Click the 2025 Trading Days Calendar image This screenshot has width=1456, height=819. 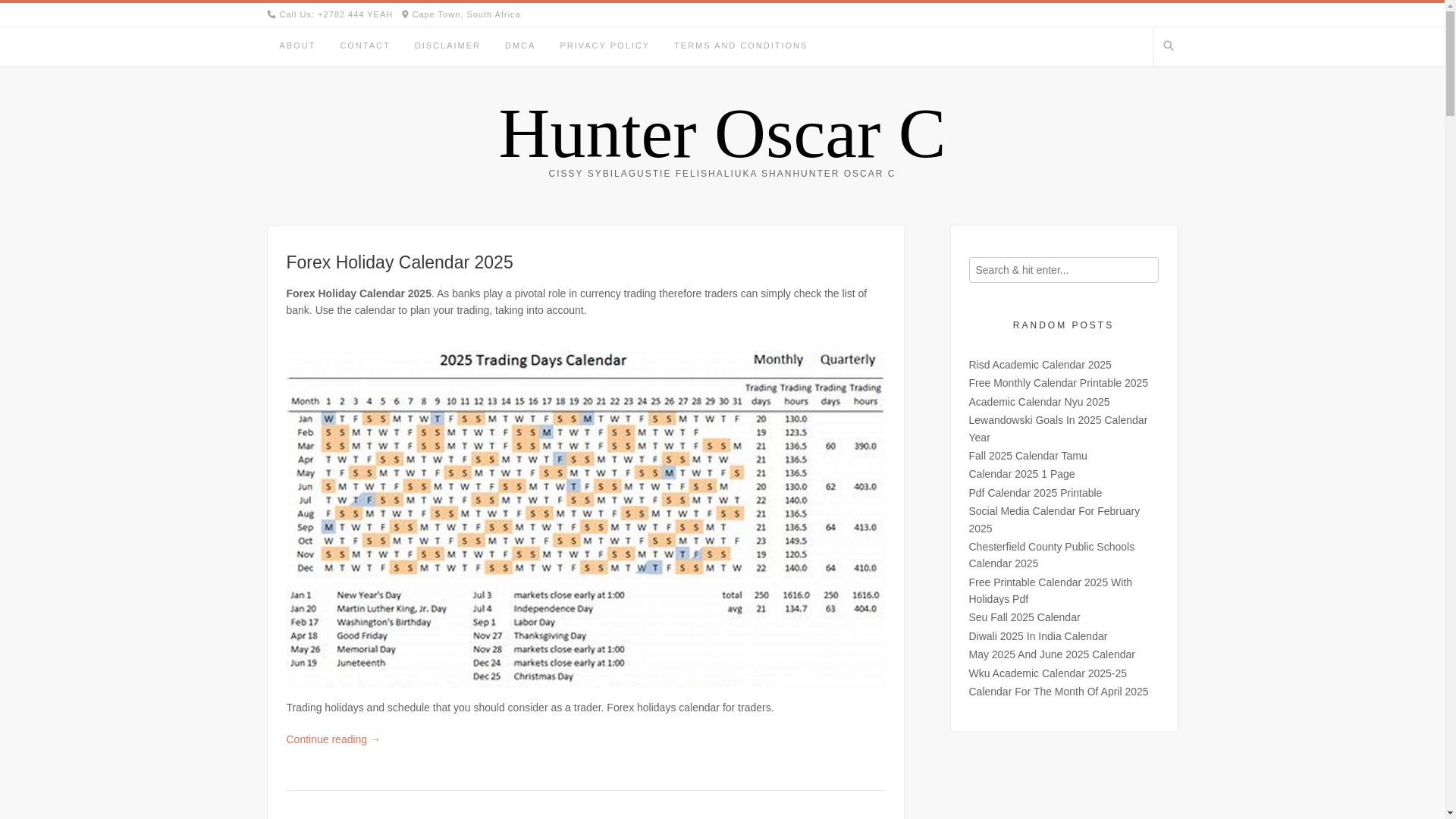pyautogui.click(x=585, y=518)
